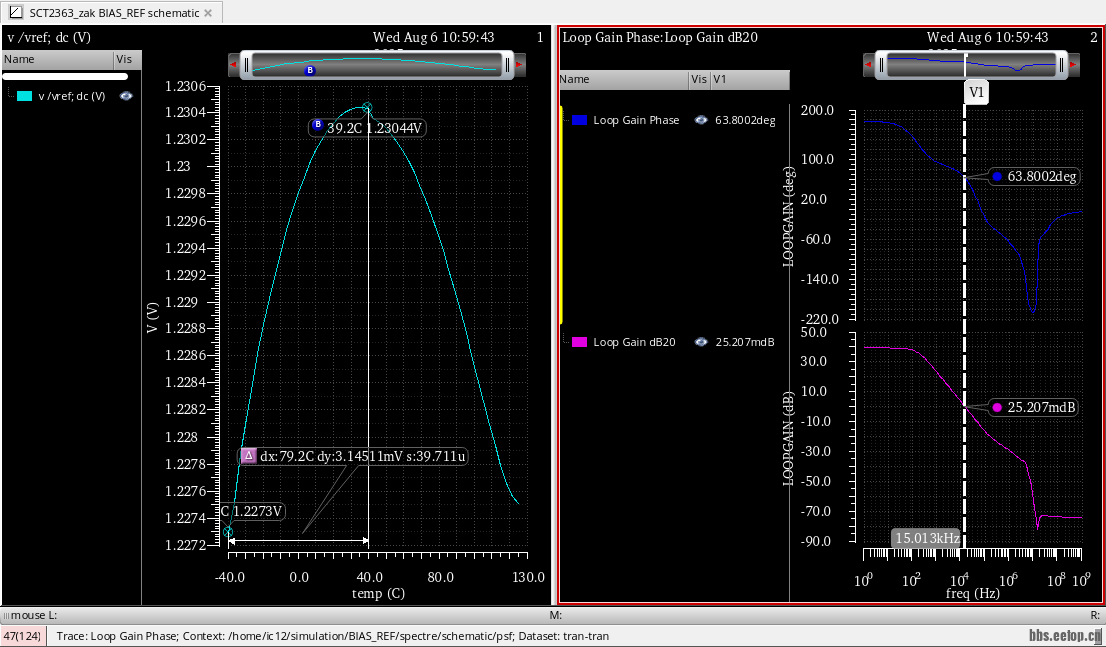Screen dimensions: 1106x647
Task: Click blue color swatch of Loop Gain Phase
Action: (x=579, y=120)
